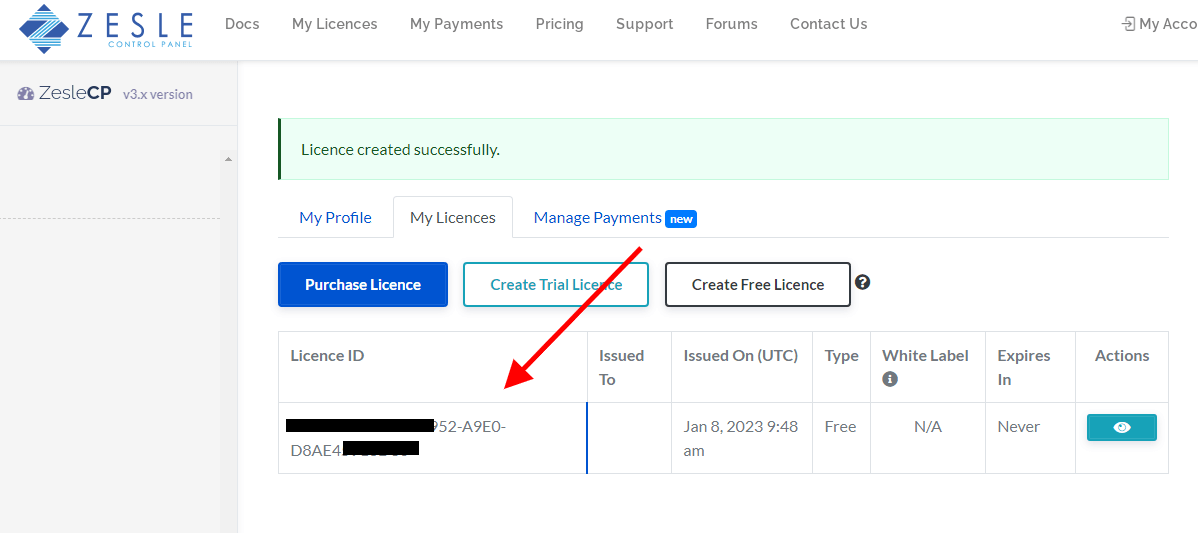Click the 'new' badge on Manage Payments
The image size is (1198, 533).
coord(681,219)
